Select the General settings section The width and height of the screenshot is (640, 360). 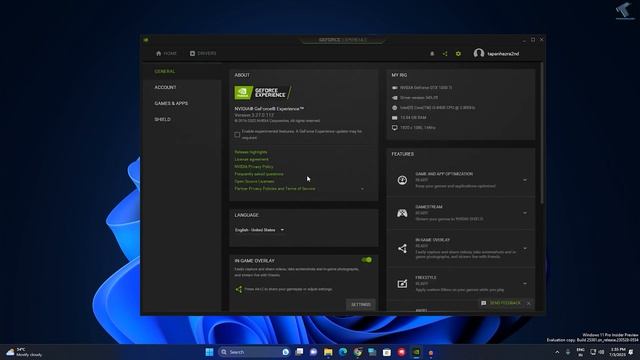164,71
